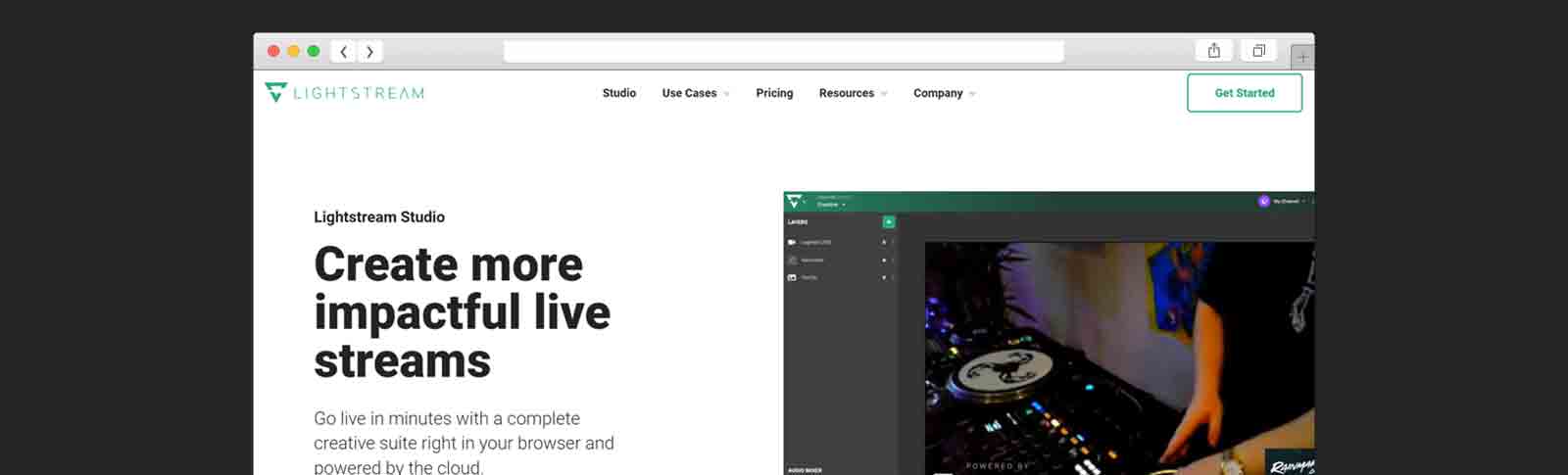Click the Lightstream logo in header
1568x475 pixels.
tap(344, 93)
